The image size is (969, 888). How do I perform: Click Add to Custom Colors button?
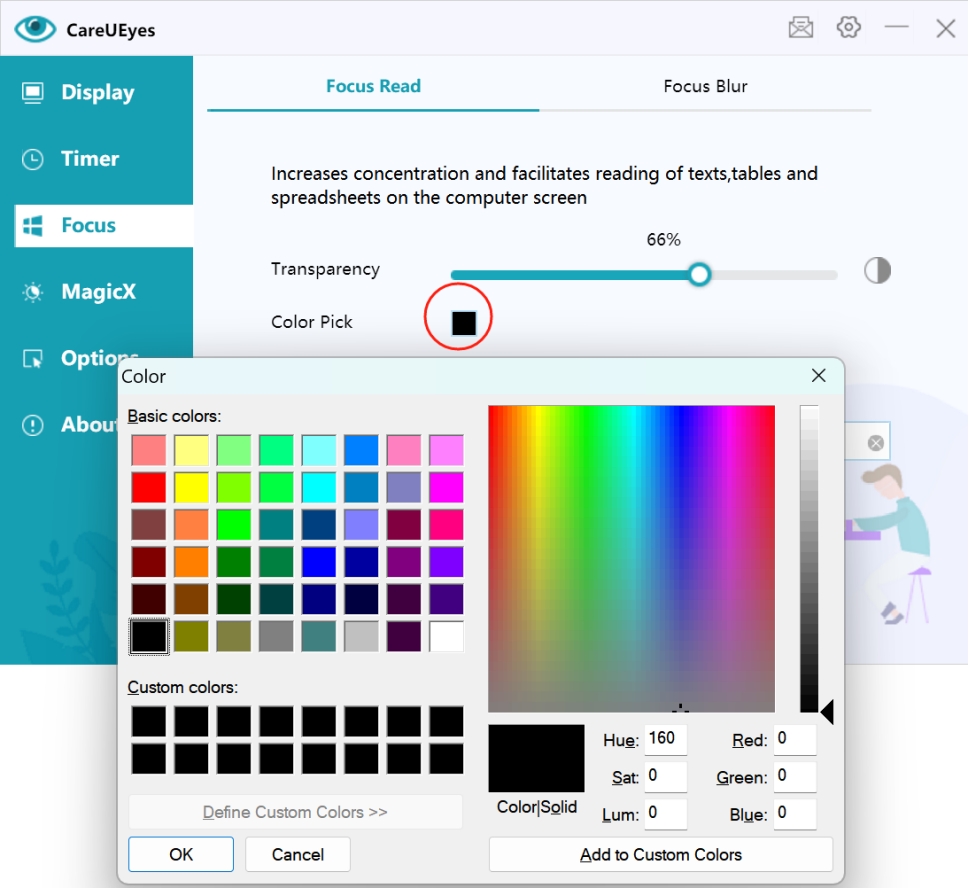(660, 855)
